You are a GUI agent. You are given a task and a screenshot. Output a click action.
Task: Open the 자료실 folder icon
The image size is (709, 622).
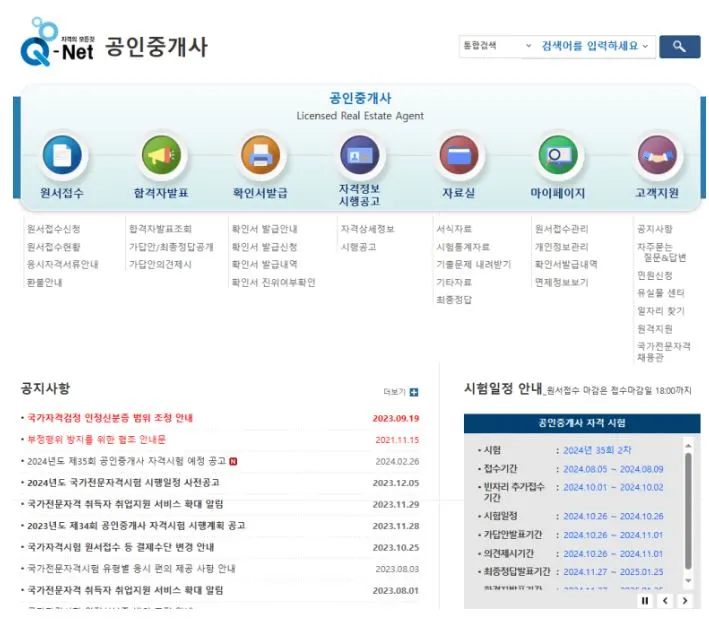(459, 155)
